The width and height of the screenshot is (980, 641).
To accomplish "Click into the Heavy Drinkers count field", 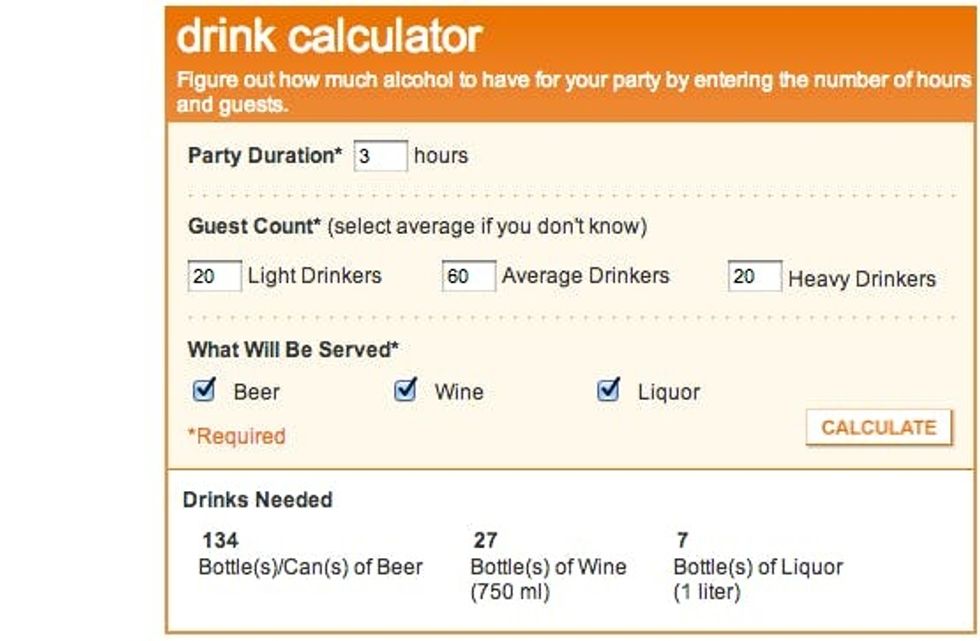I will (754, 276).
